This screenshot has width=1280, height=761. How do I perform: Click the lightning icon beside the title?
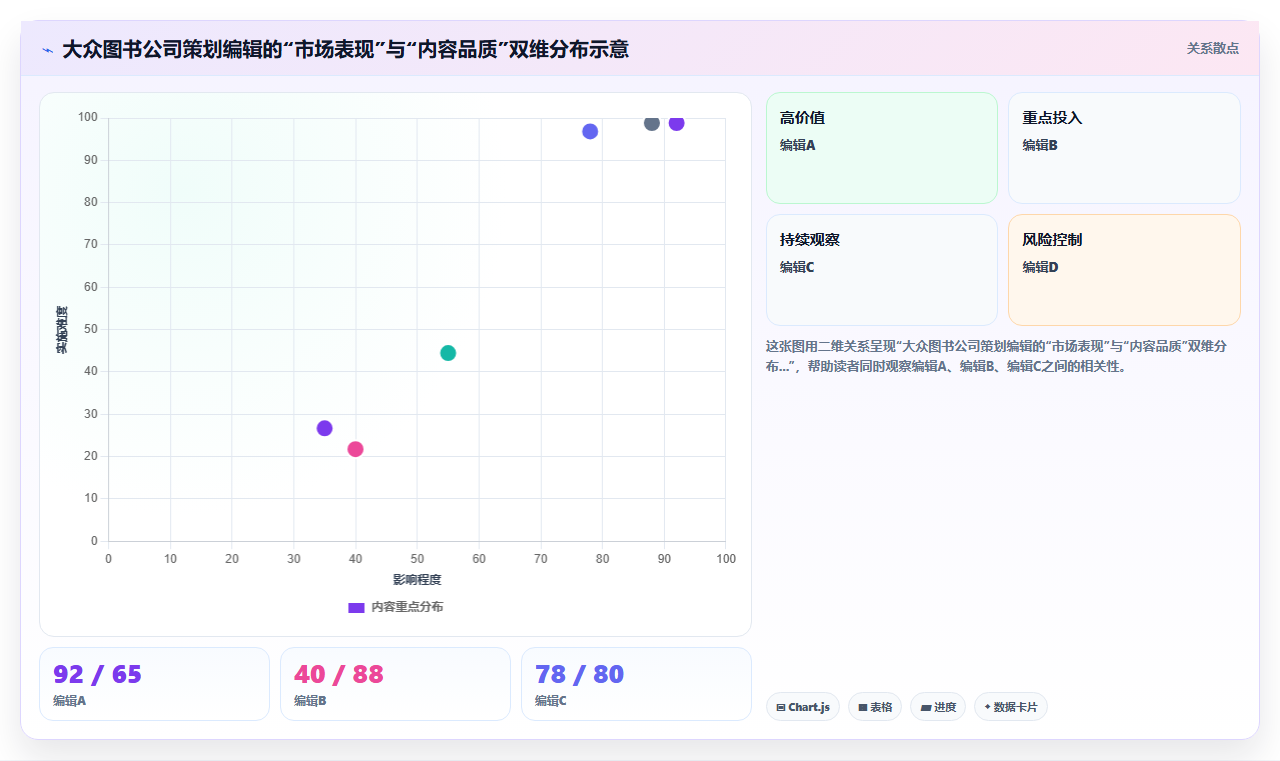47,49
